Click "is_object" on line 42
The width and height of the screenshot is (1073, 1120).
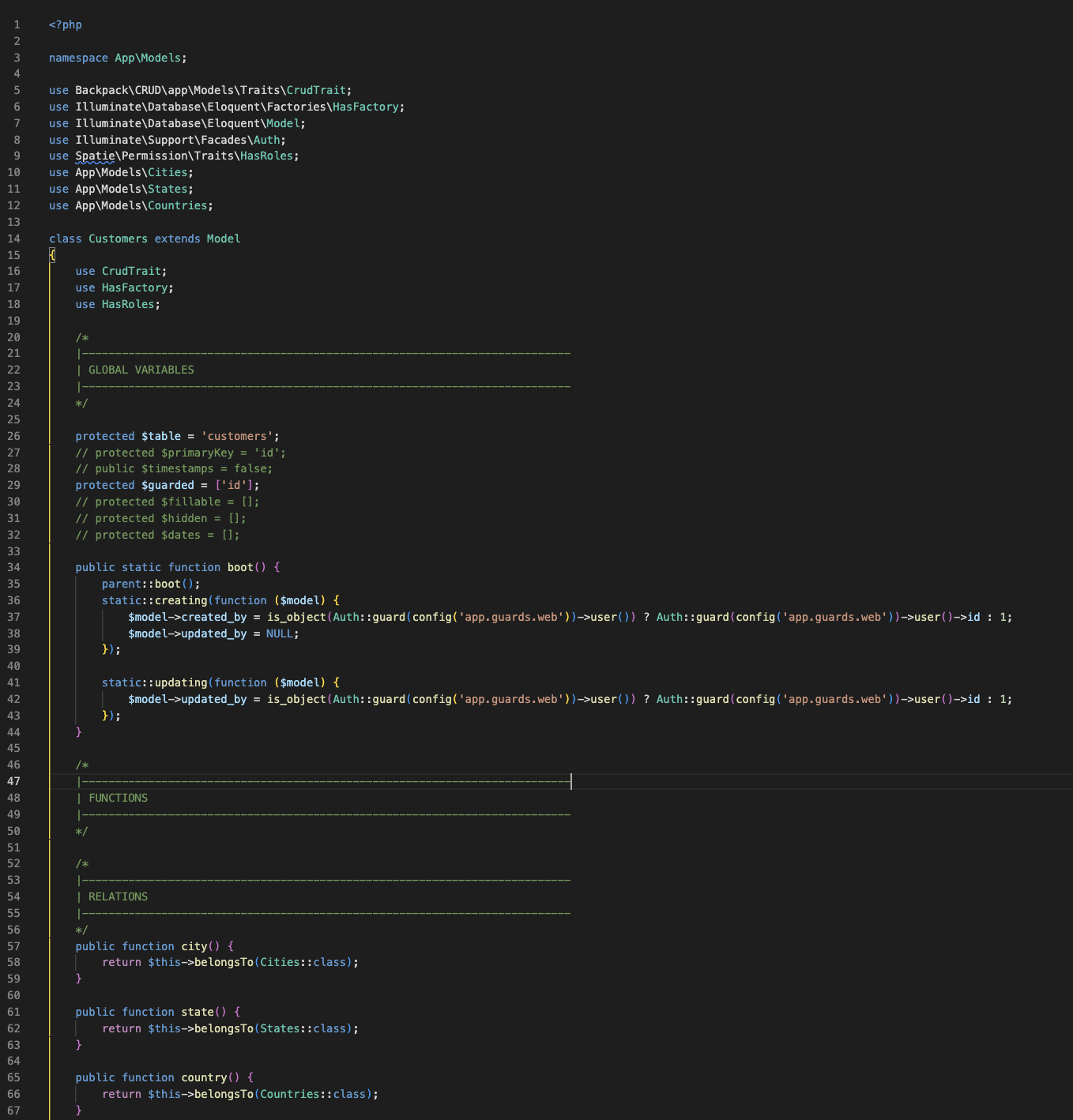(x=296, y=699)
